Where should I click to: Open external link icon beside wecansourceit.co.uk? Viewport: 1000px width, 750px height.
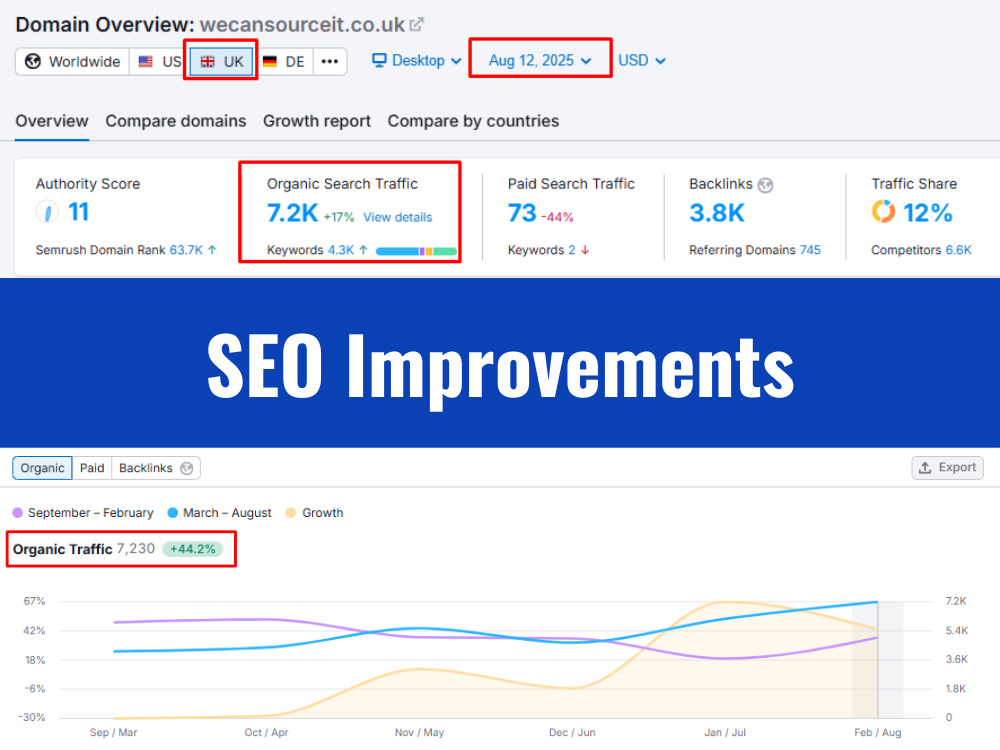416,25
